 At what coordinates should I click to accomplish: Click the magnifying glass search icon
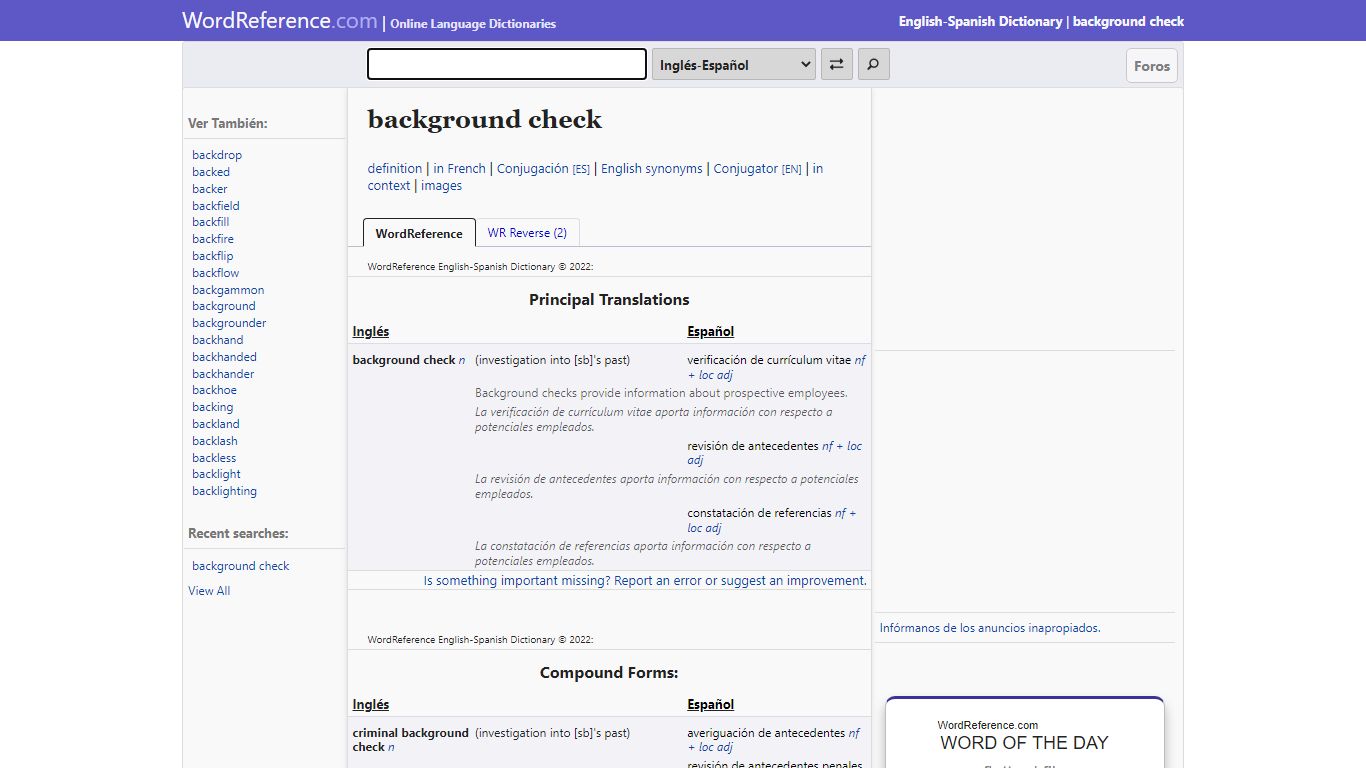click(x=873, y=65)
